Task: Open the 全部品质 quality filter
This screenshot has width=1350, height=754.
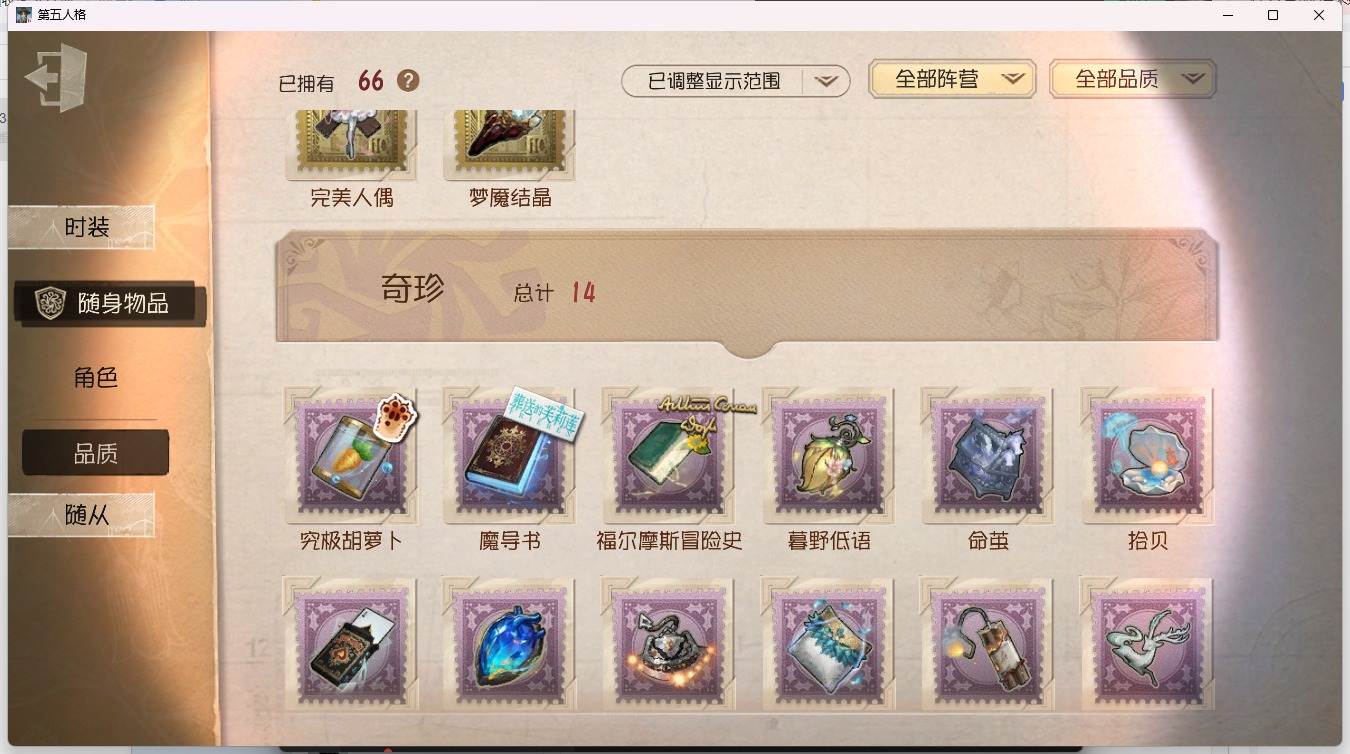Action: (1133, 79)
